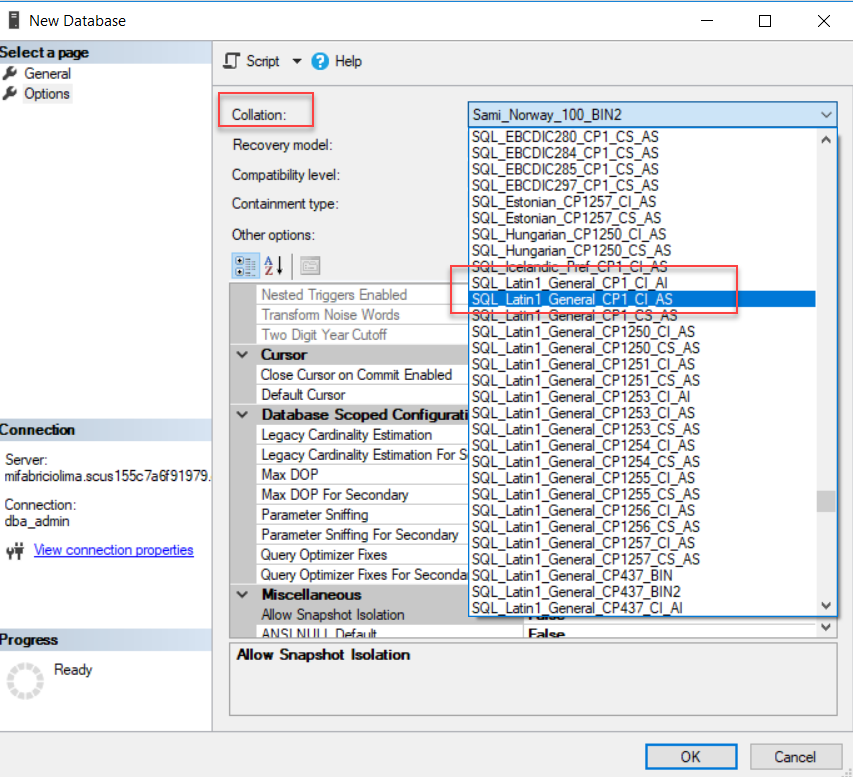Collapse the Miscellaneous category
This screenshot has width=853, height=777.
click(x=242, y=595)
